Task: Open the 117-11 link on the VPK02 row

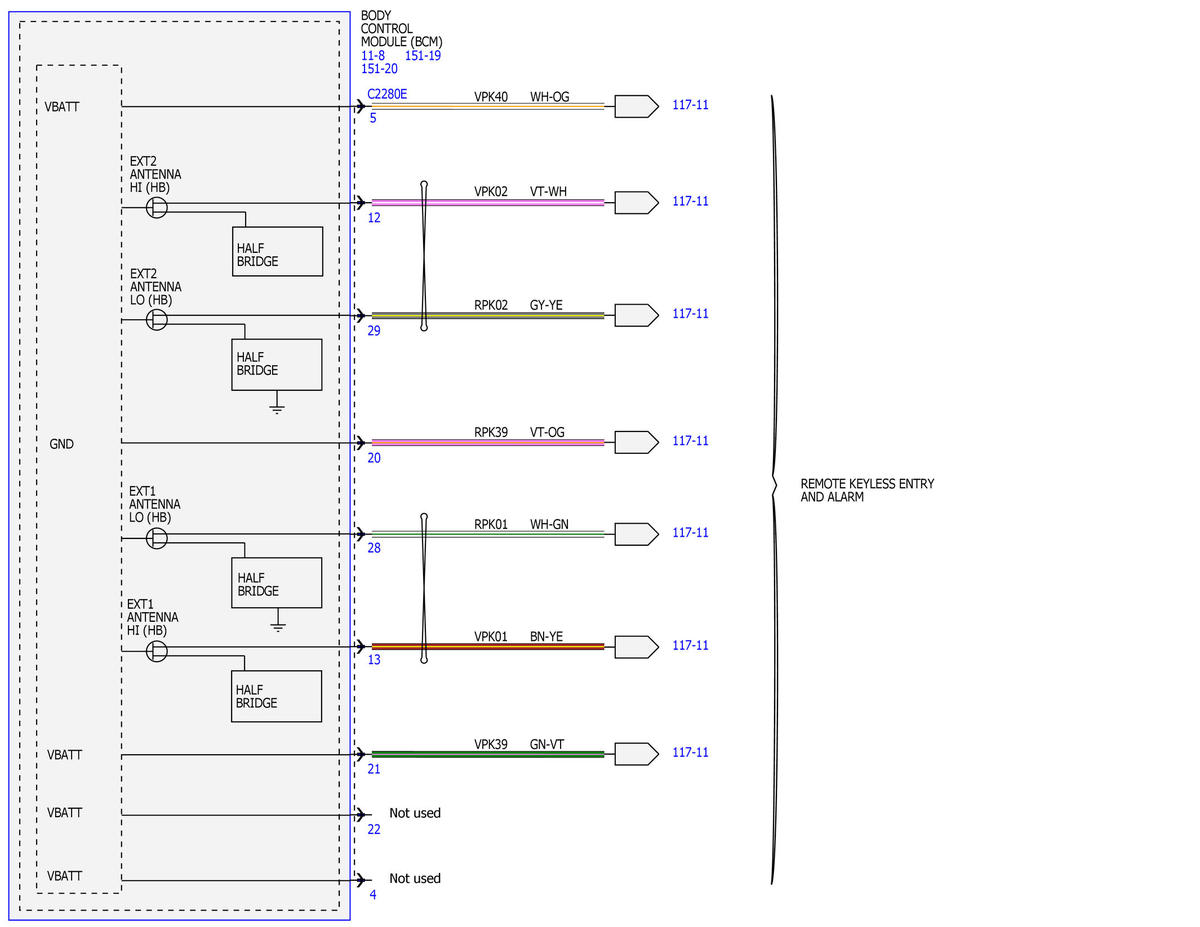Action: click(690, 201)
